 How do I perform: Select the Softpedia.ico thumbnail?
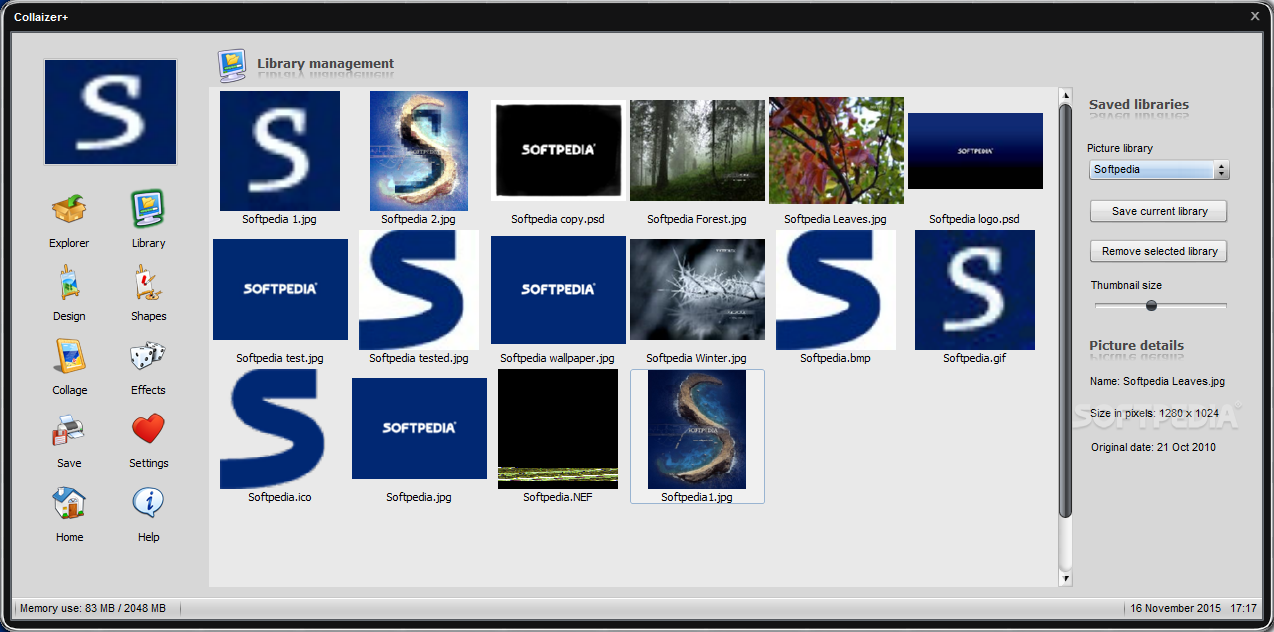[280, 429]
